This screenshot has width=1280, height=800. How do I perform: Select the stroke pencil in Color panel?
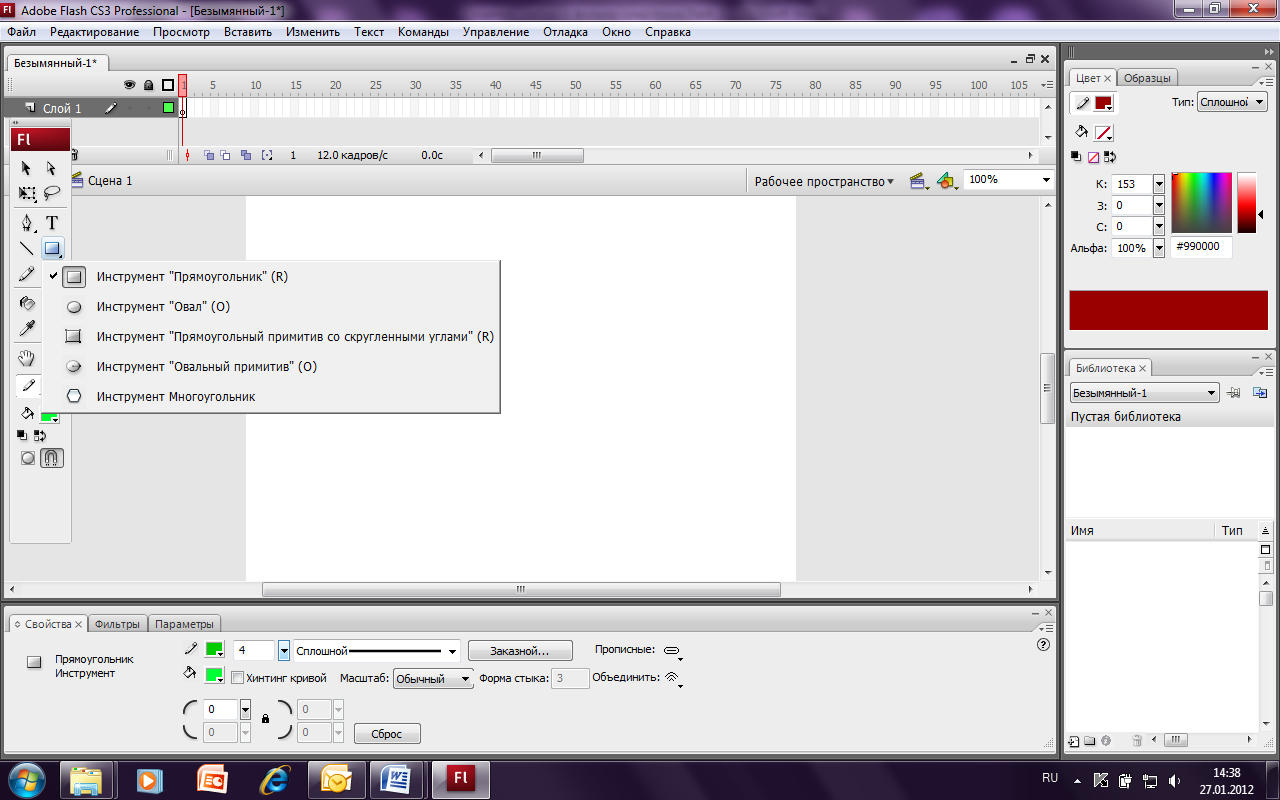1082,103
